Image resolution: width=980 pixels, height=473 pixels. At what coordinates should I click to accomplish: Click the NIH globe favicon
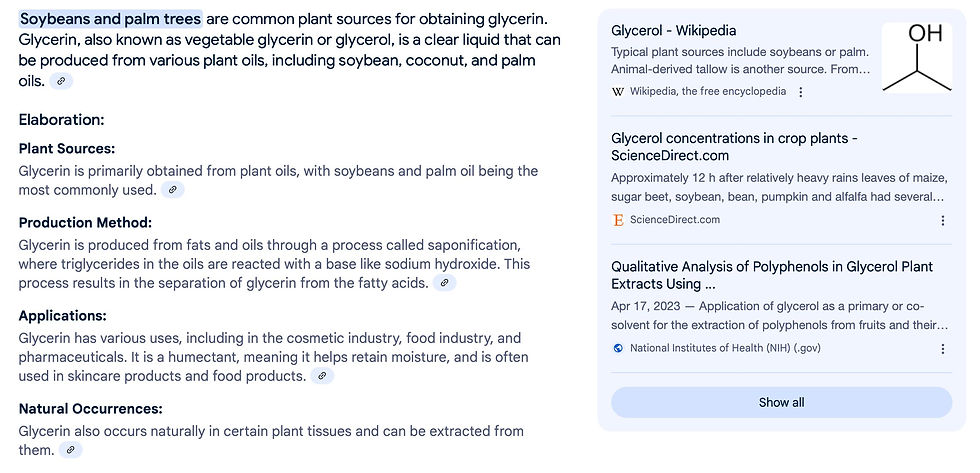[x=618, y=348]
